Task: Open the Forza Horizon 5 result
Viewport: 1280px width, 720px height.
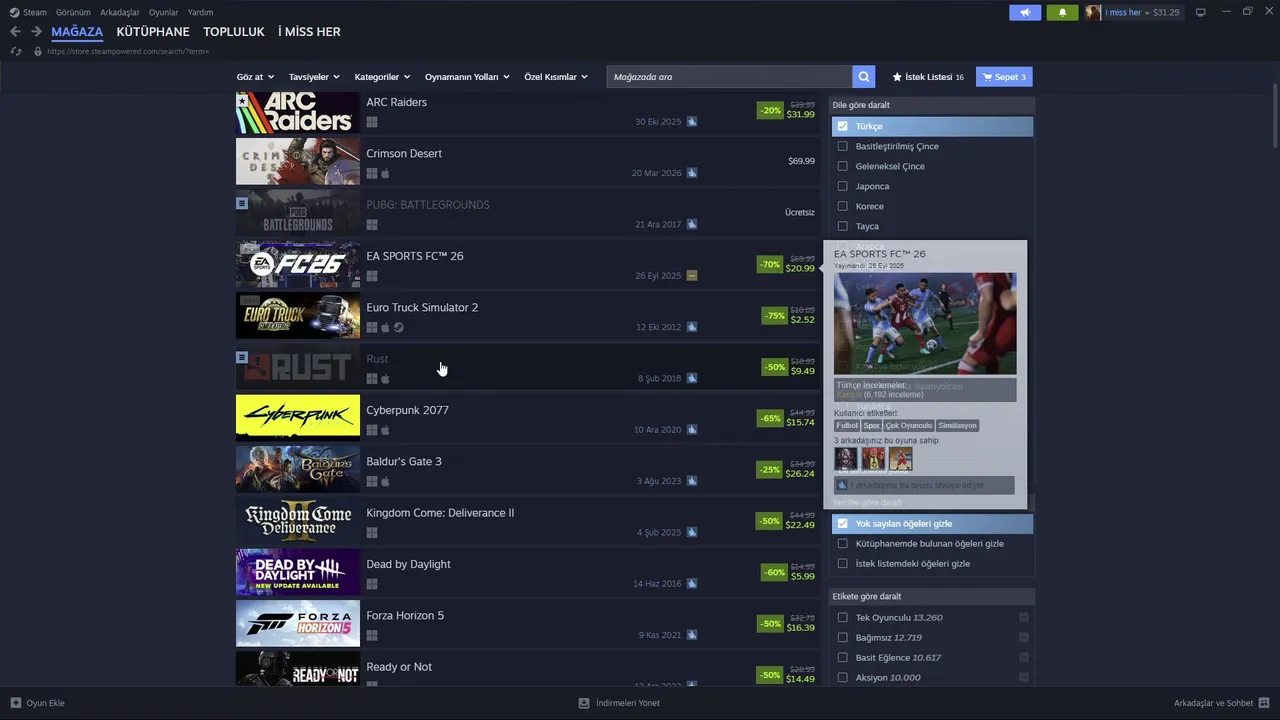Action: pos(528,624)
